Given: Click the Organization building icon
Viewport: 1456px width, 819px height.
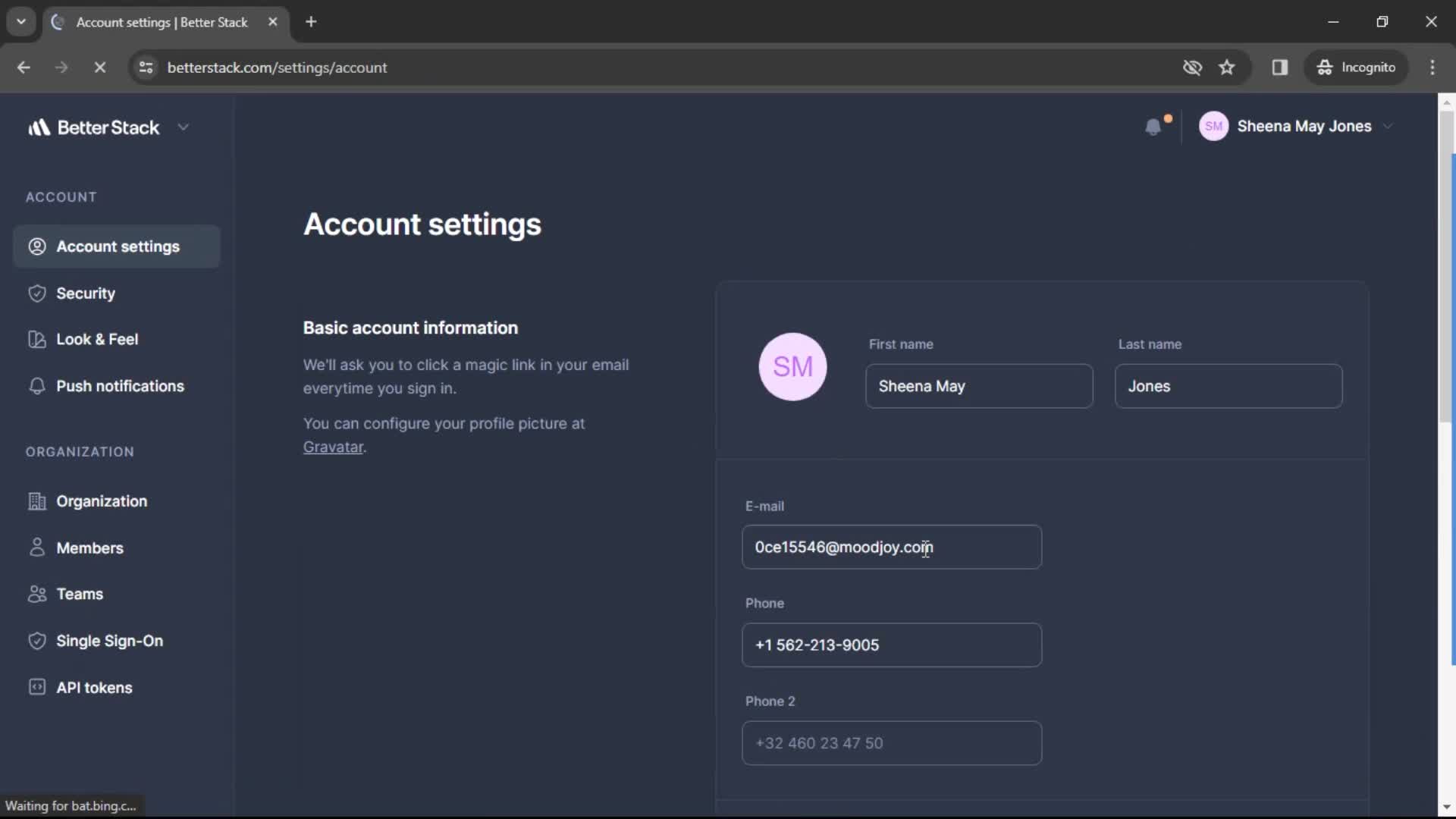Looking at the screenshot, I should pos(37,501).
